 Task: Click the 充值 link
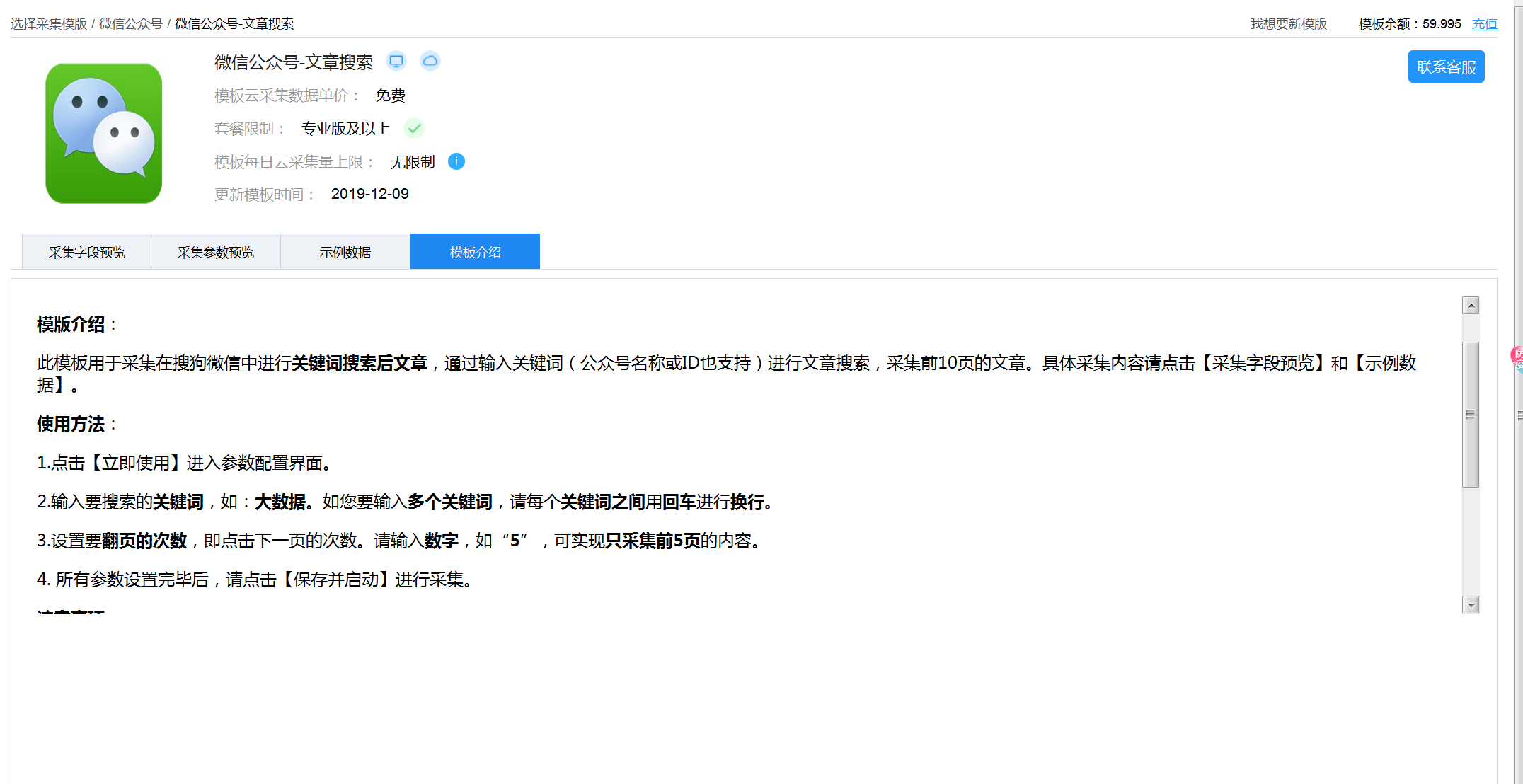pos(1484,24)
